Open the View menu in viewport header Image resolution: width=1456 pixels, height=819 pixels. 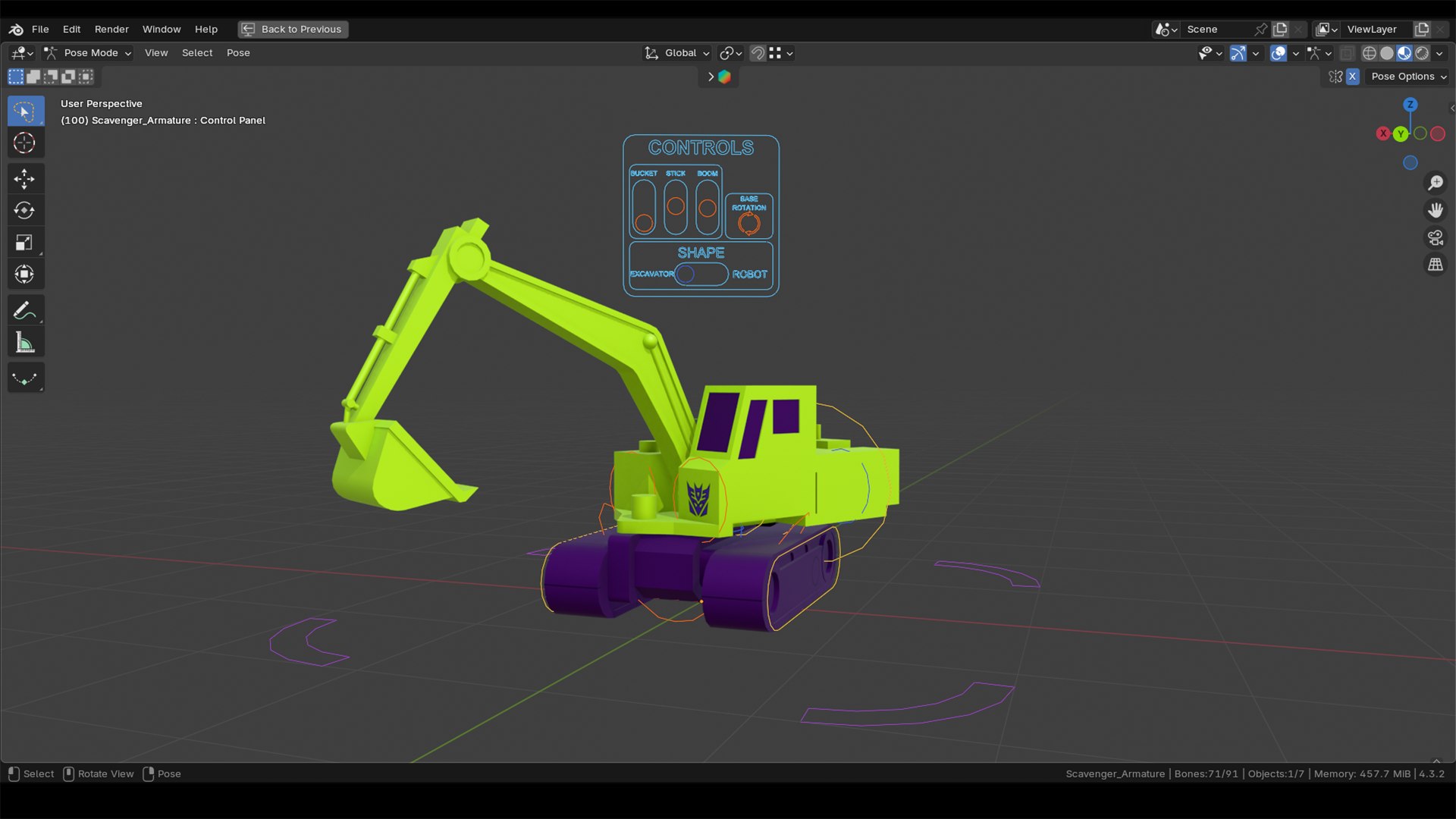[x=156, y=53]
